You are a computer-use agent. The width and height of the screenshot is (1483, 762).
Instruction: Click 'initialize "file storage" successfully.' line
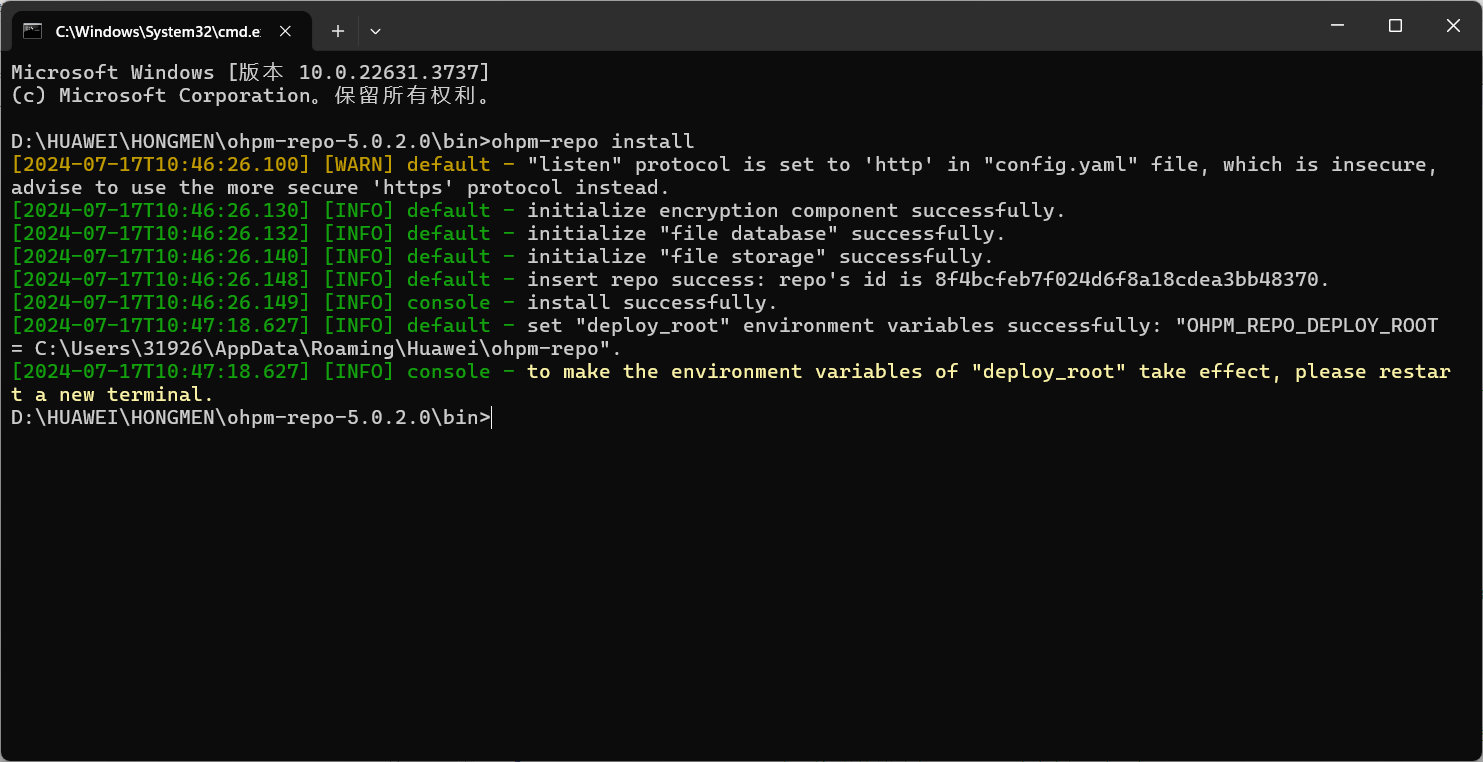[760, 256]
